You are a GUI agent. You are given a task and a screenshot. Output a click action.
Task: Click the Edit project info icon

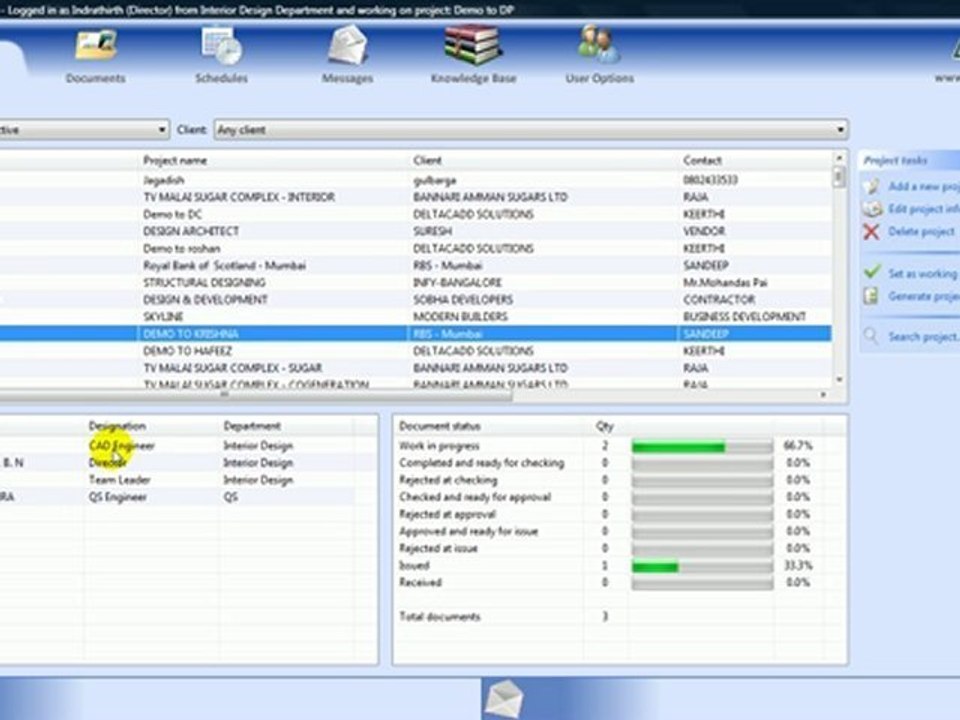coord(872,209)
